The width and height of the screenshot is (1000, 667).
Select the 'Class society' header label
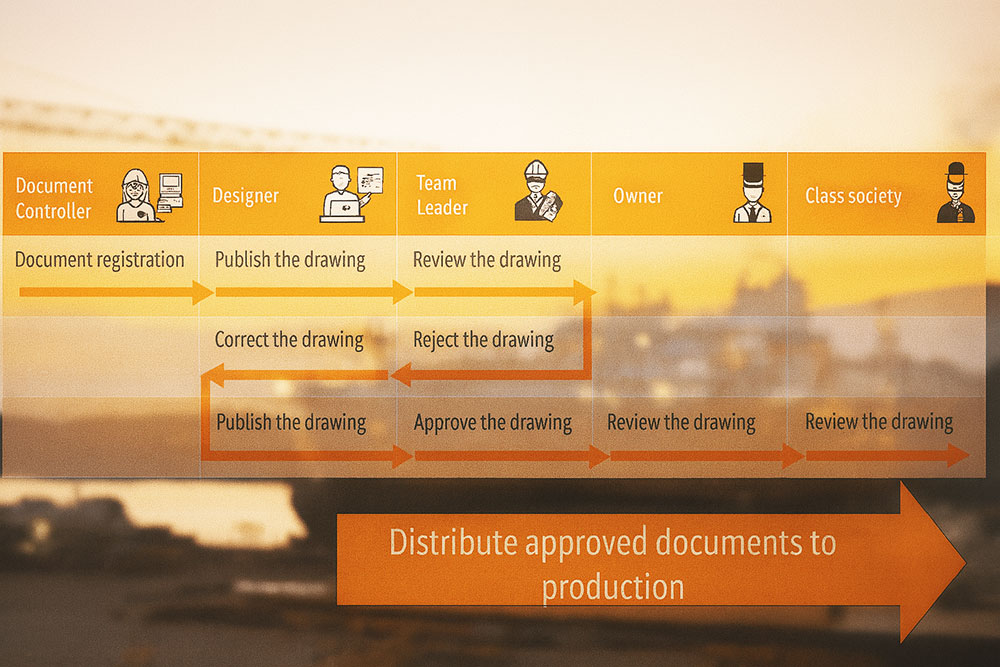pyautogui.click(x=853, y=196)
